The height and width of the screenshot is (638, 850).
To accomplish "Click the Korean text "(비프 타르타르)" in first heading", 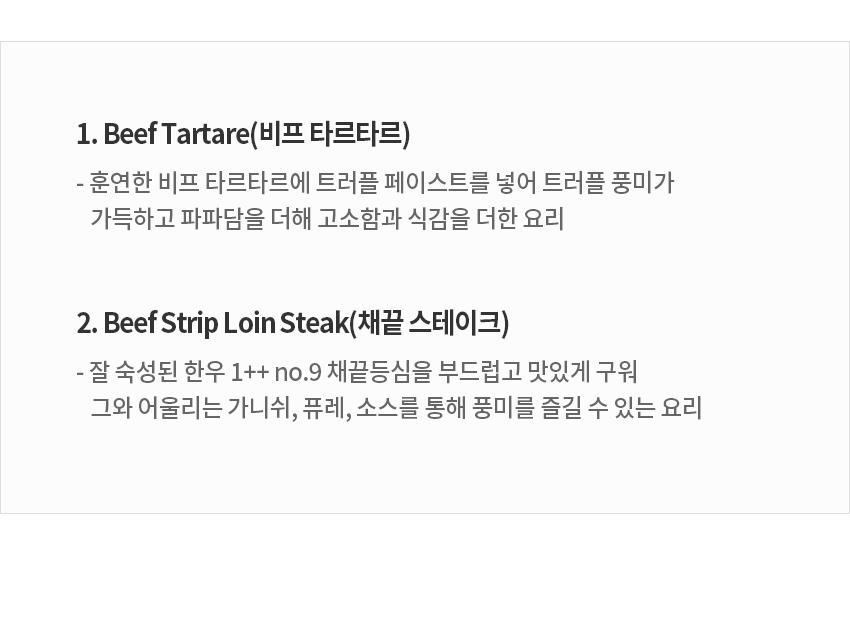I will (330, 133).
